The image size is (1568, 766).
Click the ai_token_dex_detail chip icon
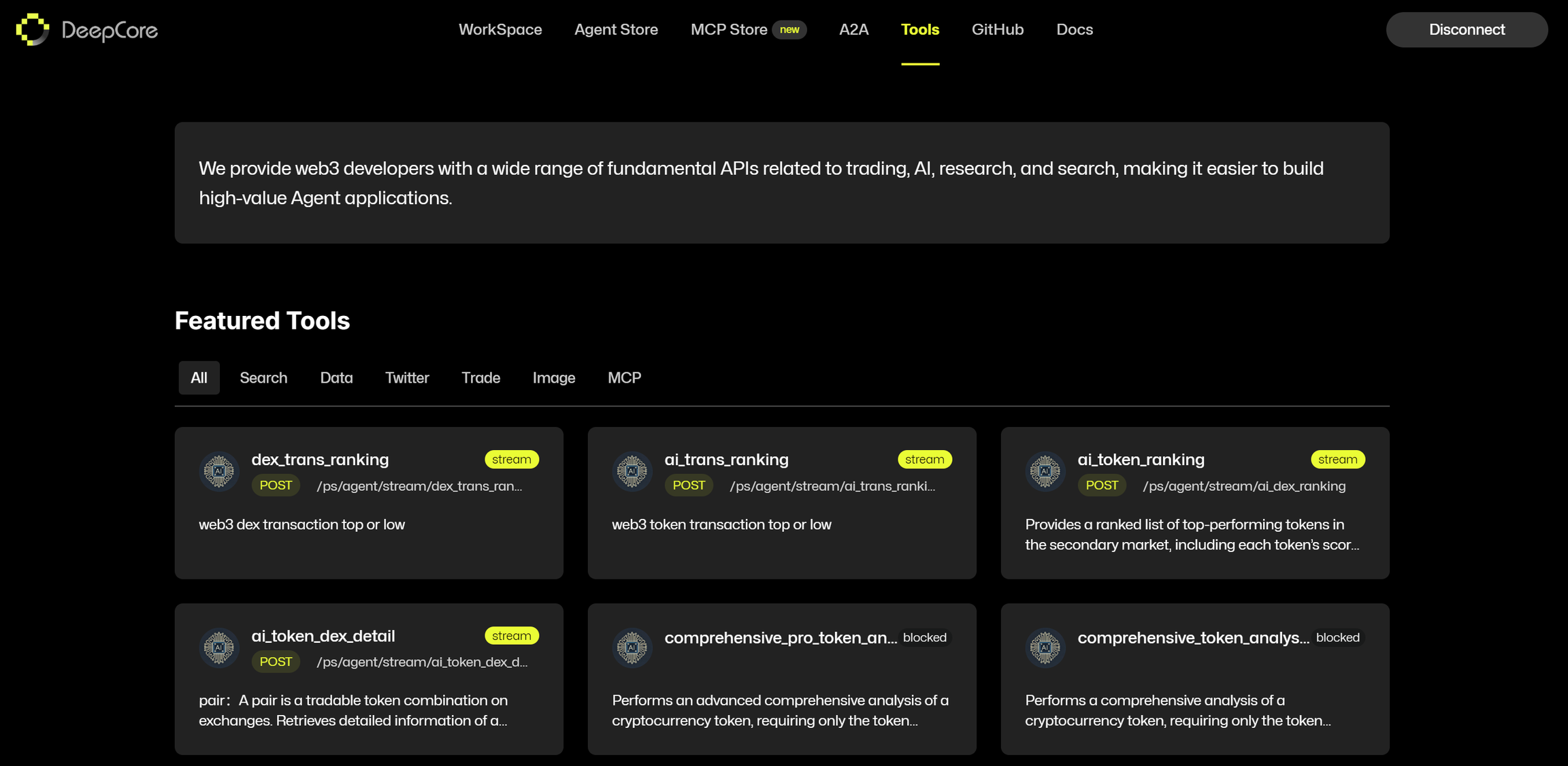(219, 648)
